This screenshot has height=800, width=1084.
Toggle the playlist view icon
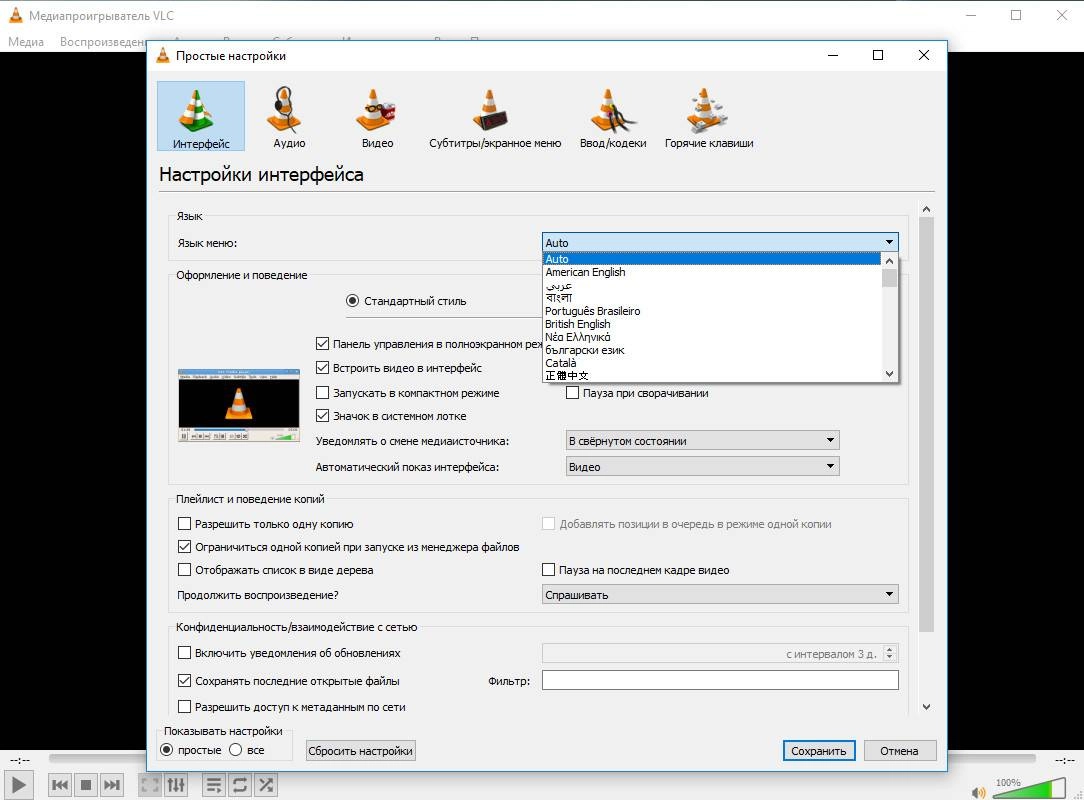[214, 785]
